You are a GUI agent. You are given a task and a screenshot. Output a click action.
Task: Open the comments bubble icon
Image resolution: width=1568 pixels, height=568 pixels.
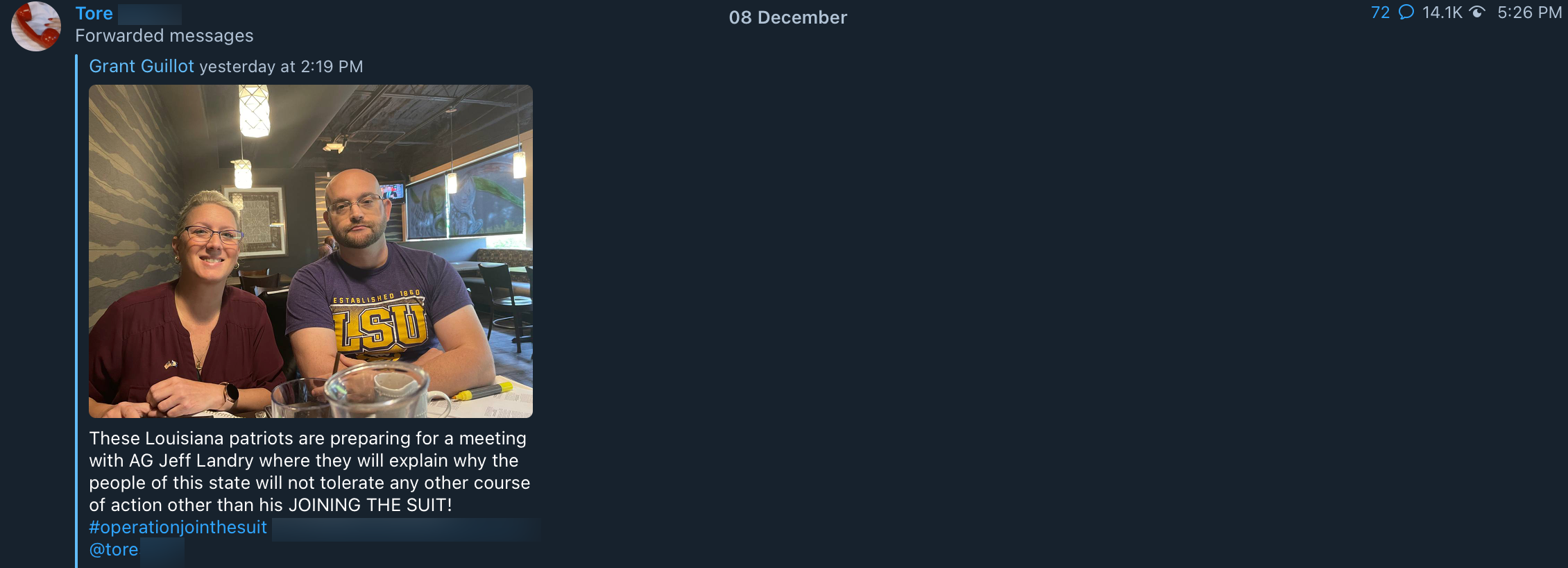click(x=1406, y=12)
